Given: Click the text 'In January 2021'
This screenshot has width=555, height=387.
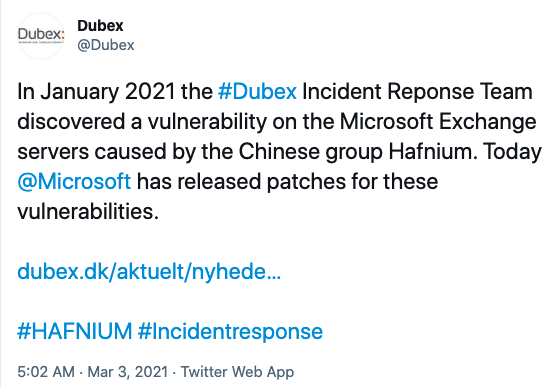Looking at the screenshot, I should pyautogui.click(x=96, y=92).
